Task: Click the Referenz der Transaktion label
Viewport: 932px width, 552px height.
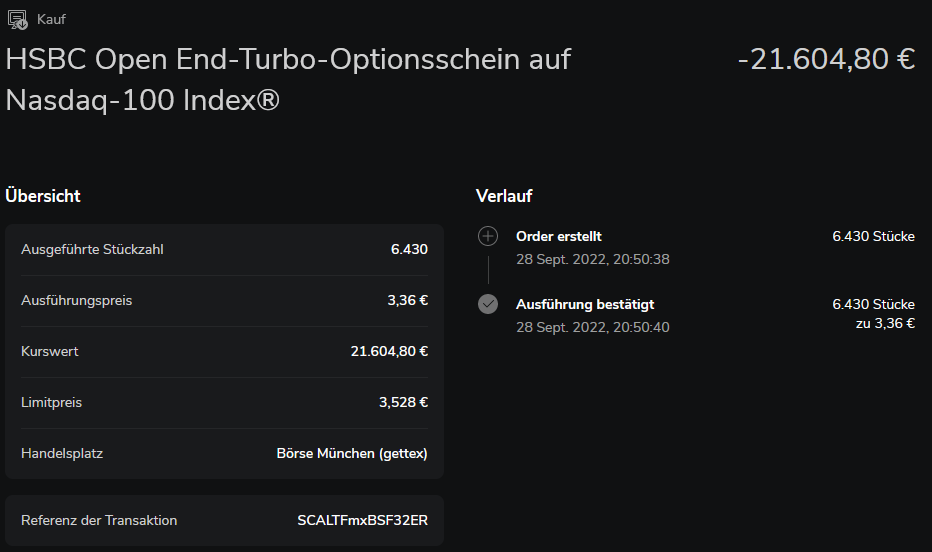Action: pyautogui.click(x=99, y=520)
